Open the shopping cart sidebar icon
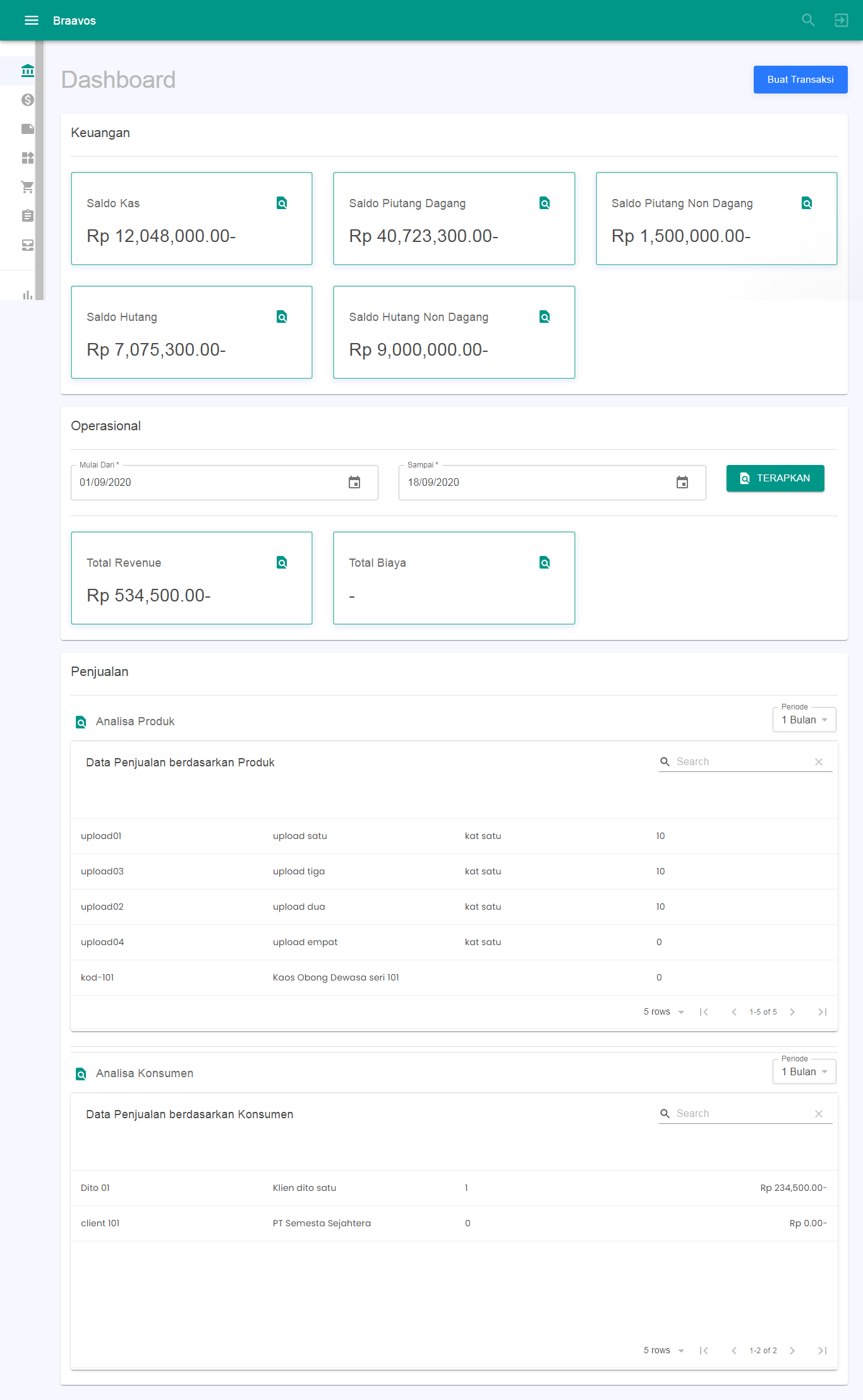 [27, 187]
